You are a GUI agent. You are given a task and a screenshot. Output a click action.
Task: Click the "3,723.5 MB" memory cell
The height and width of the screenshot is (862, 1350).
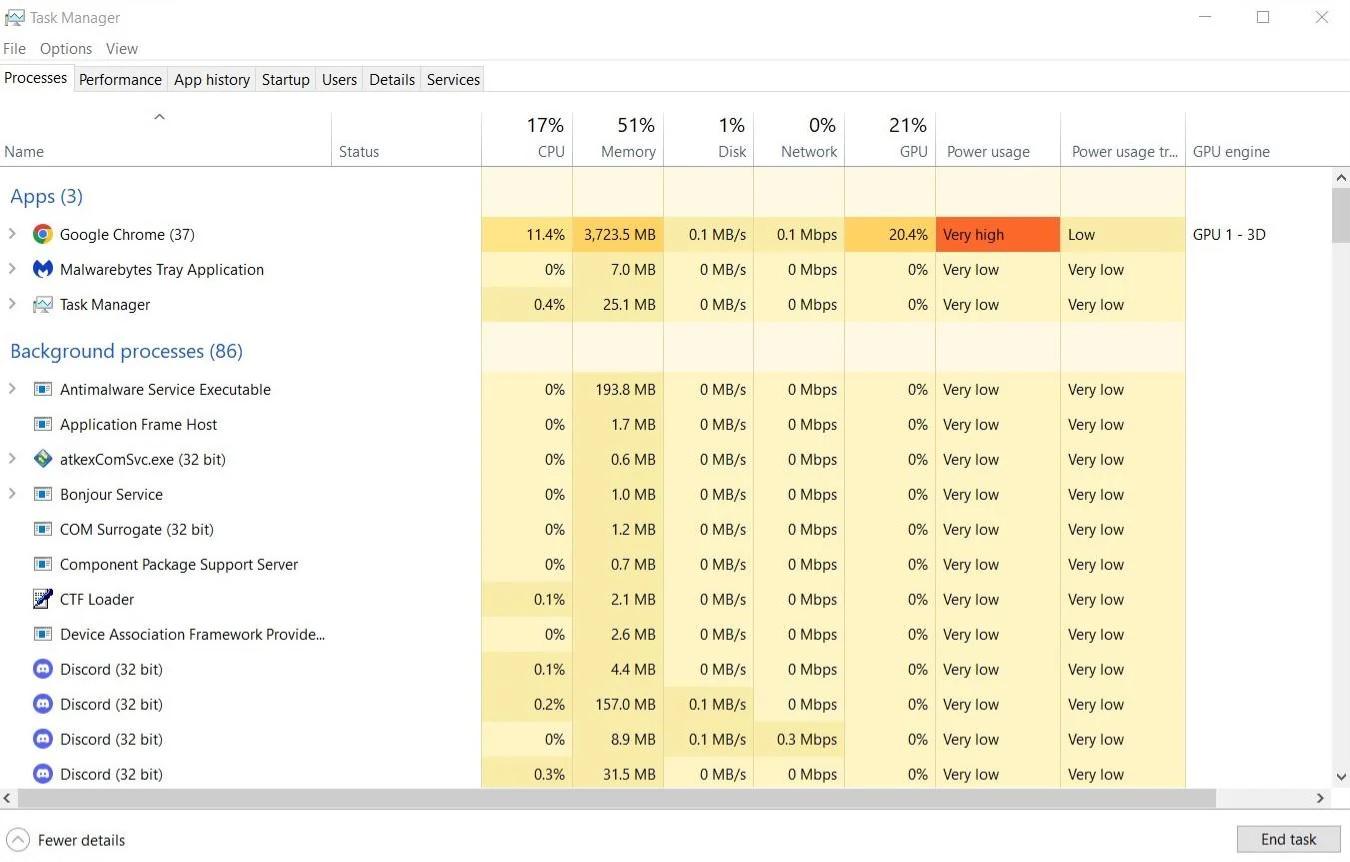point(618,234)
